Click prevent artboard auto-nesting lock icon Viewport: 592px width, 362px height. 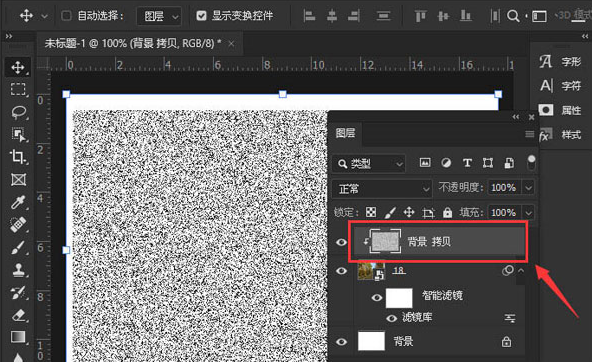(428, 213)
